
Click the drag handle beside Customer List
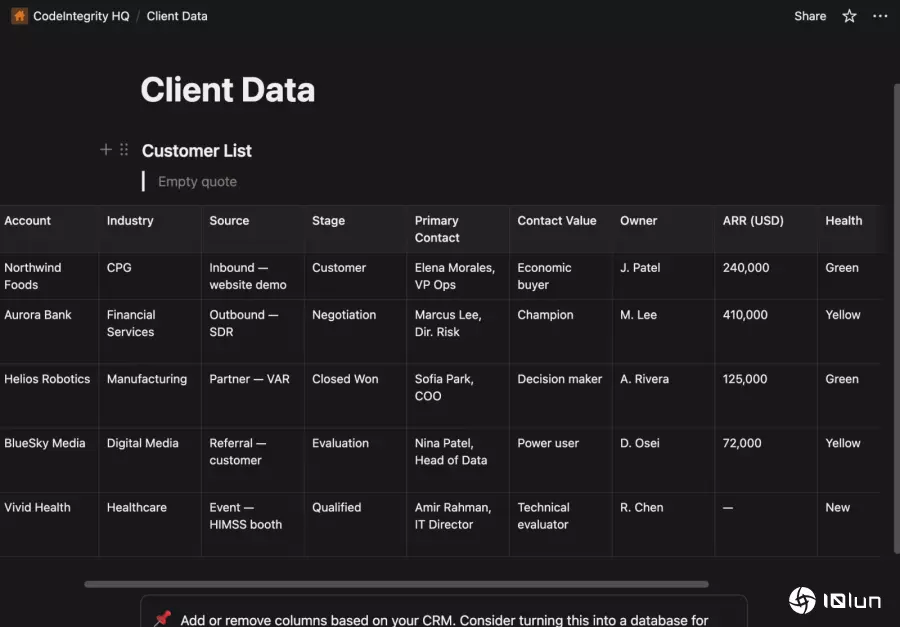[x=124, y=150]
